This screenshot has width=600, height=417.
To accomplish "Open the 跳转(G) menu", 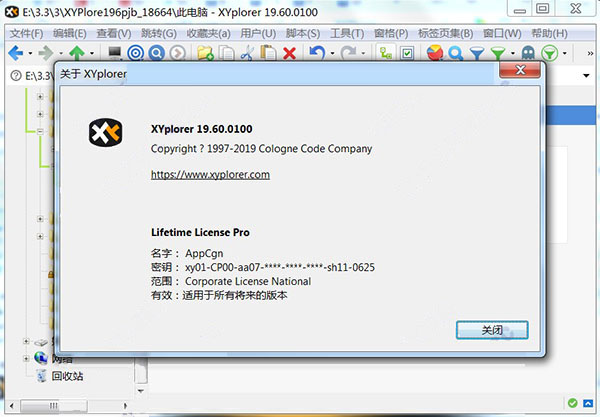I will [x=159, y=33].
